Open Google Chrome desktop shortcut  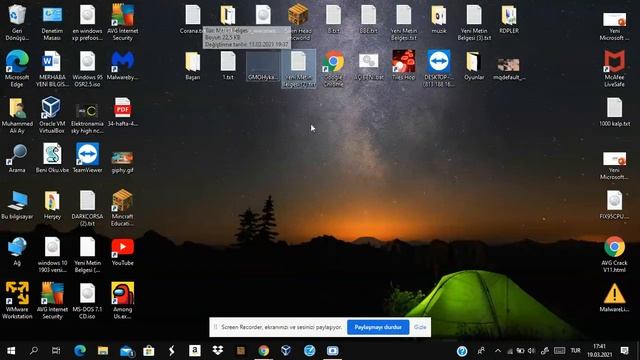click(x=333, y=69)
